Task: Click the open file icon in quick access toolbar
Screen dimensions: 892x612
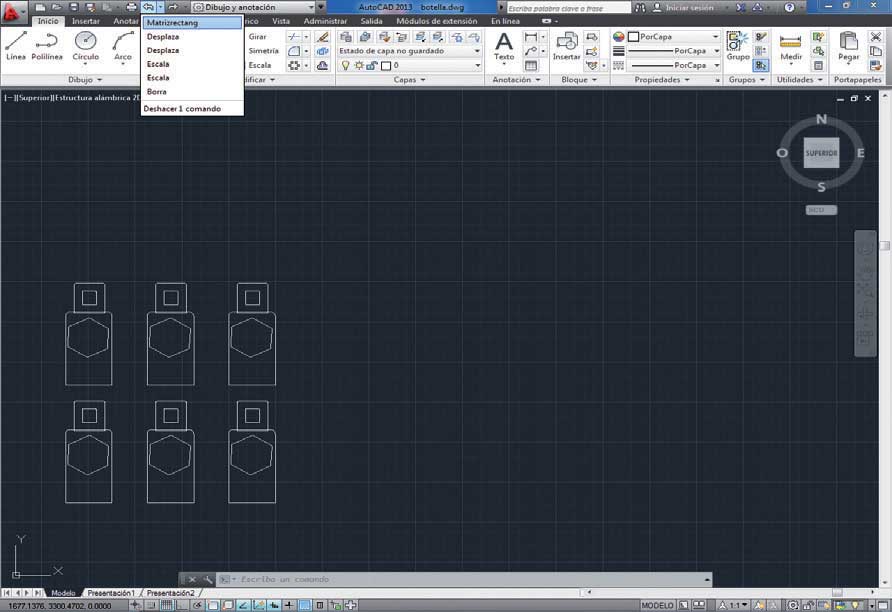Action: (x=56, y=7)
